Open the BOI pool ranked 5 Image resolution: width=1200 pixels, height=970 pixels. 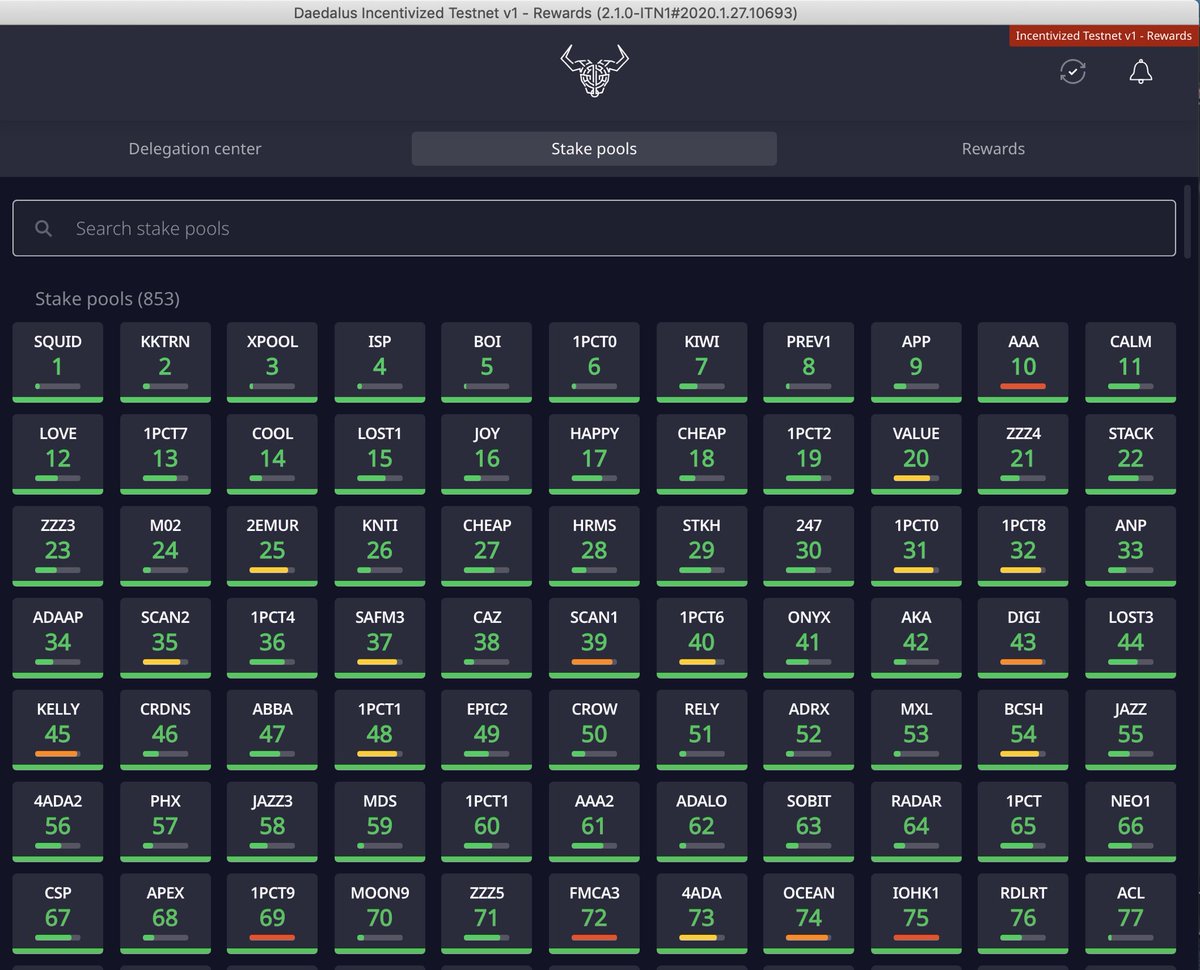click(487, 362)
